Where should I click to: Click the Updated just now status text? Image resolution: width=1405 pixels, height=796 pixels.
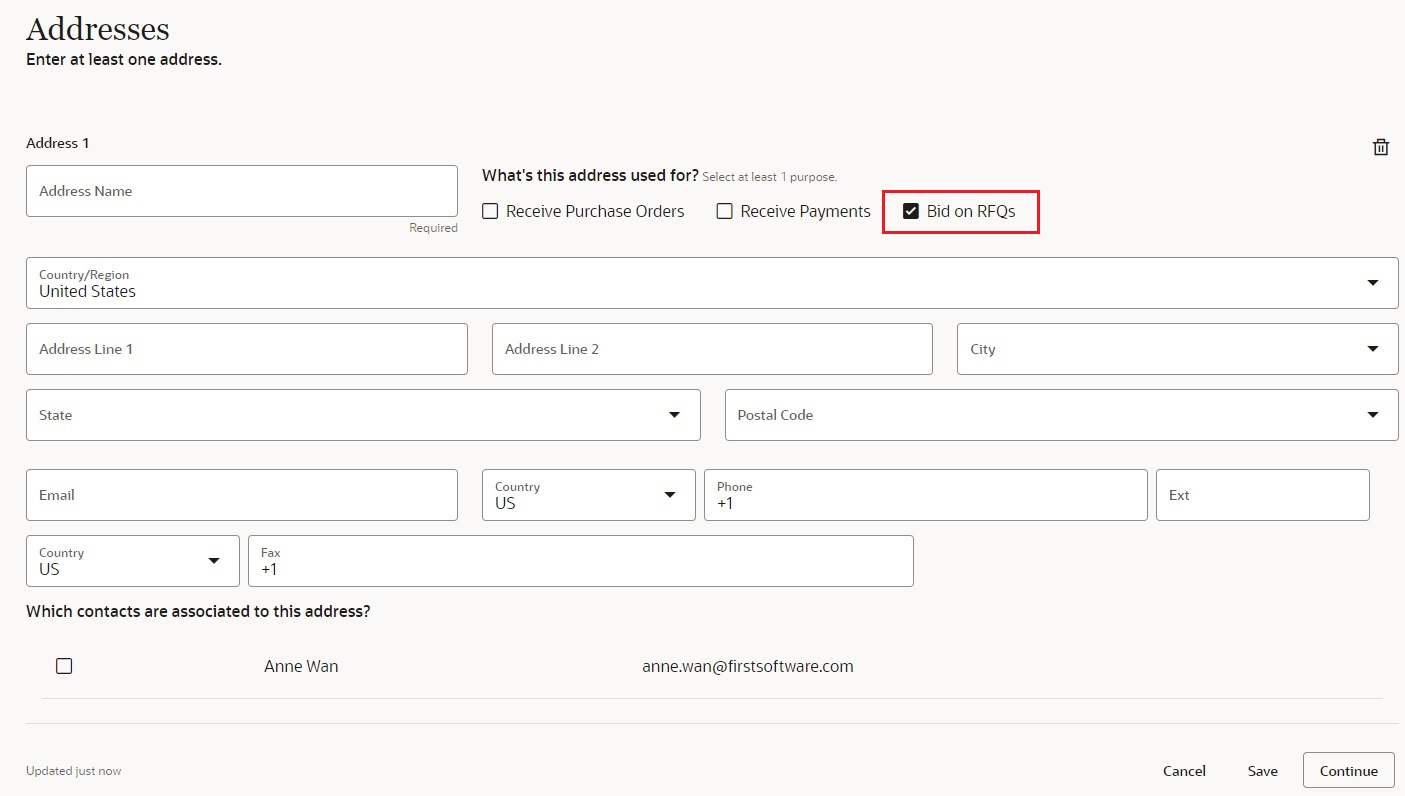(74, 771)
